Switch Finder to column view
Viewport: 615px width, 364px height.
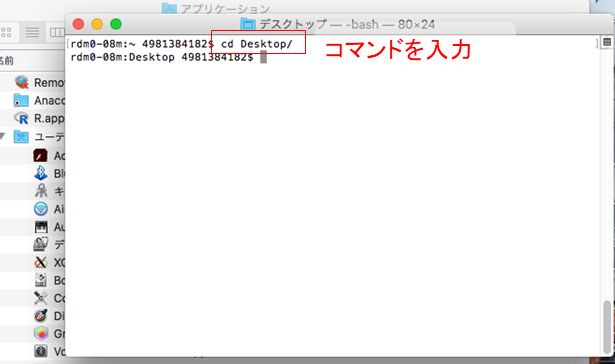56,32
